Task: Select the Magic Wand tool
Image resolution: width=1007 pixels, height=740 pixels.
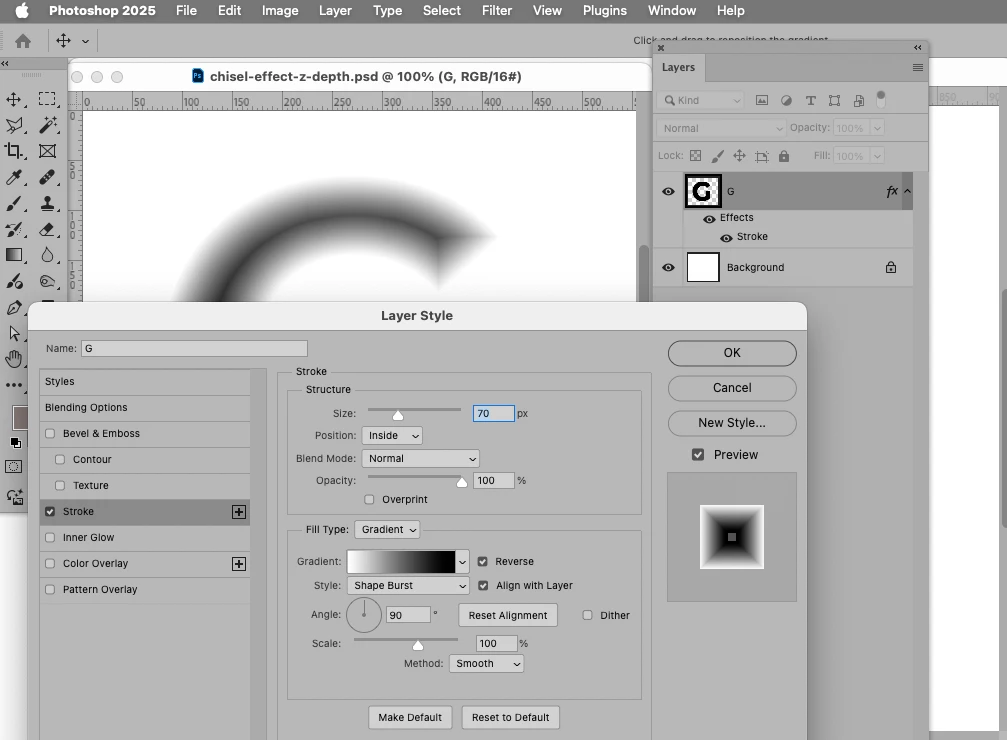Action: (48, 125)
